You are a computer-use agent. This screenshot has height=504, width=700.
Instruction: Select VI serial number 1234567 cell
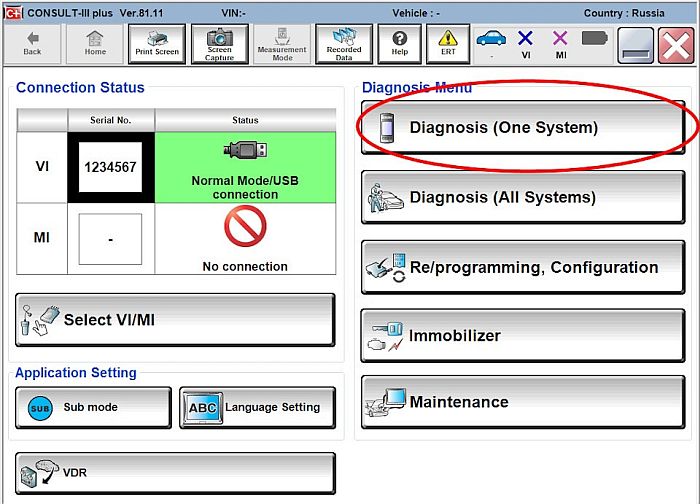point(111,167)
